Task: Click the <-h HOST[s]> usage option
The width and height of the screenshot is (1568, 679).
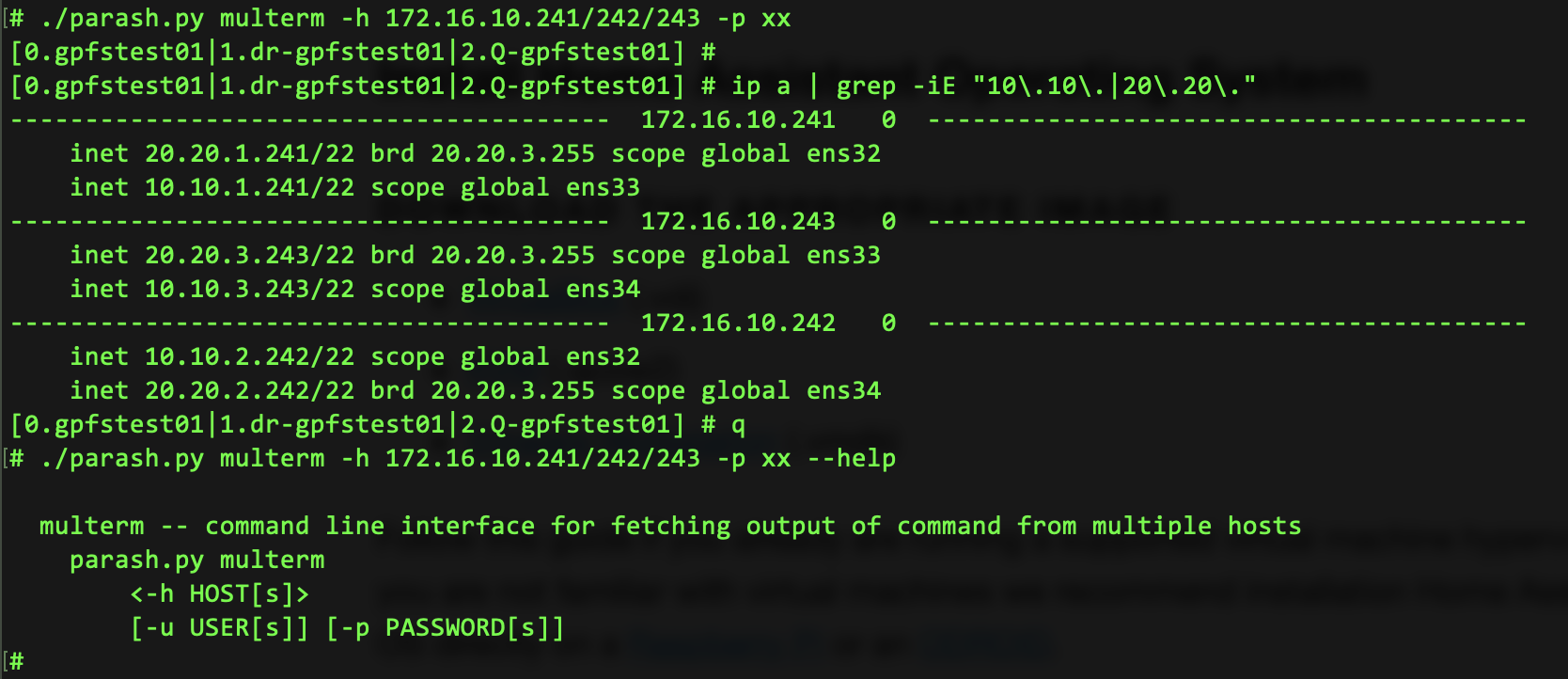Action: 219,594
